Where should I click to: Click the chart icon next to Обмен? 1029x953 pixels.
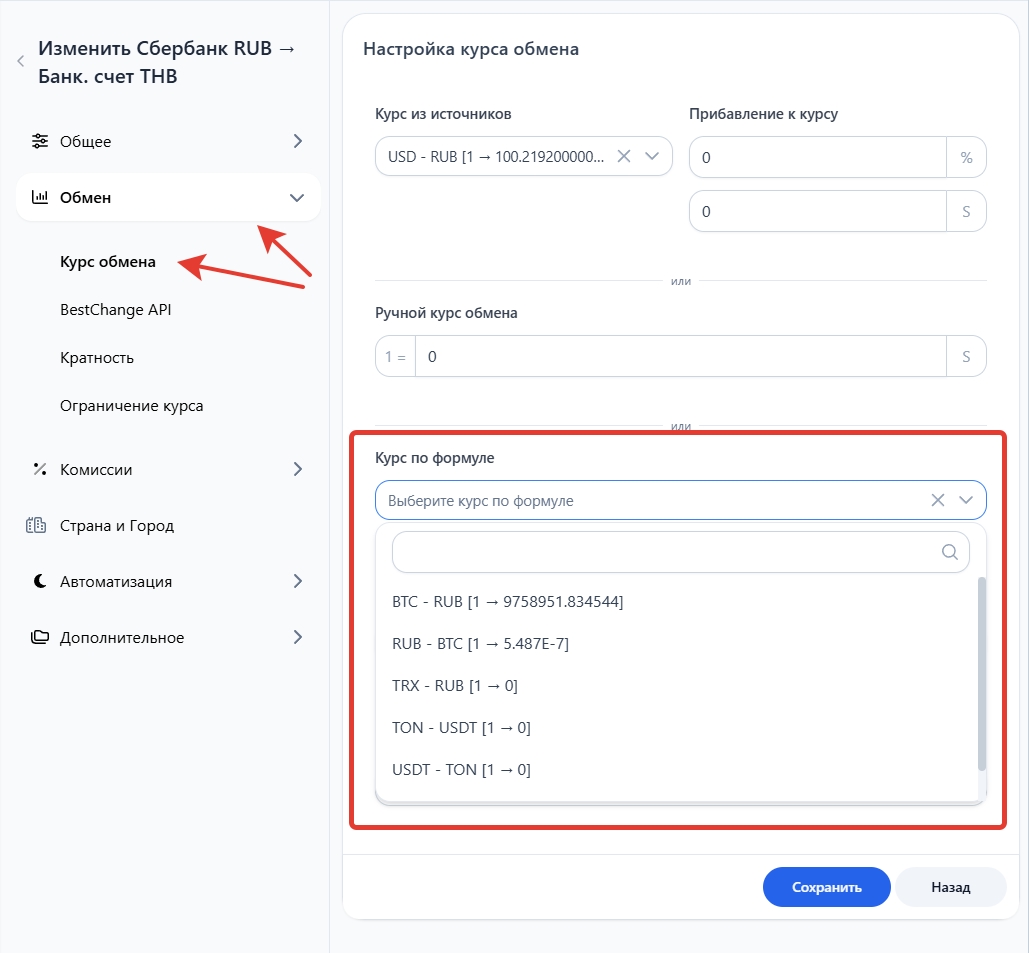point(40,197)
